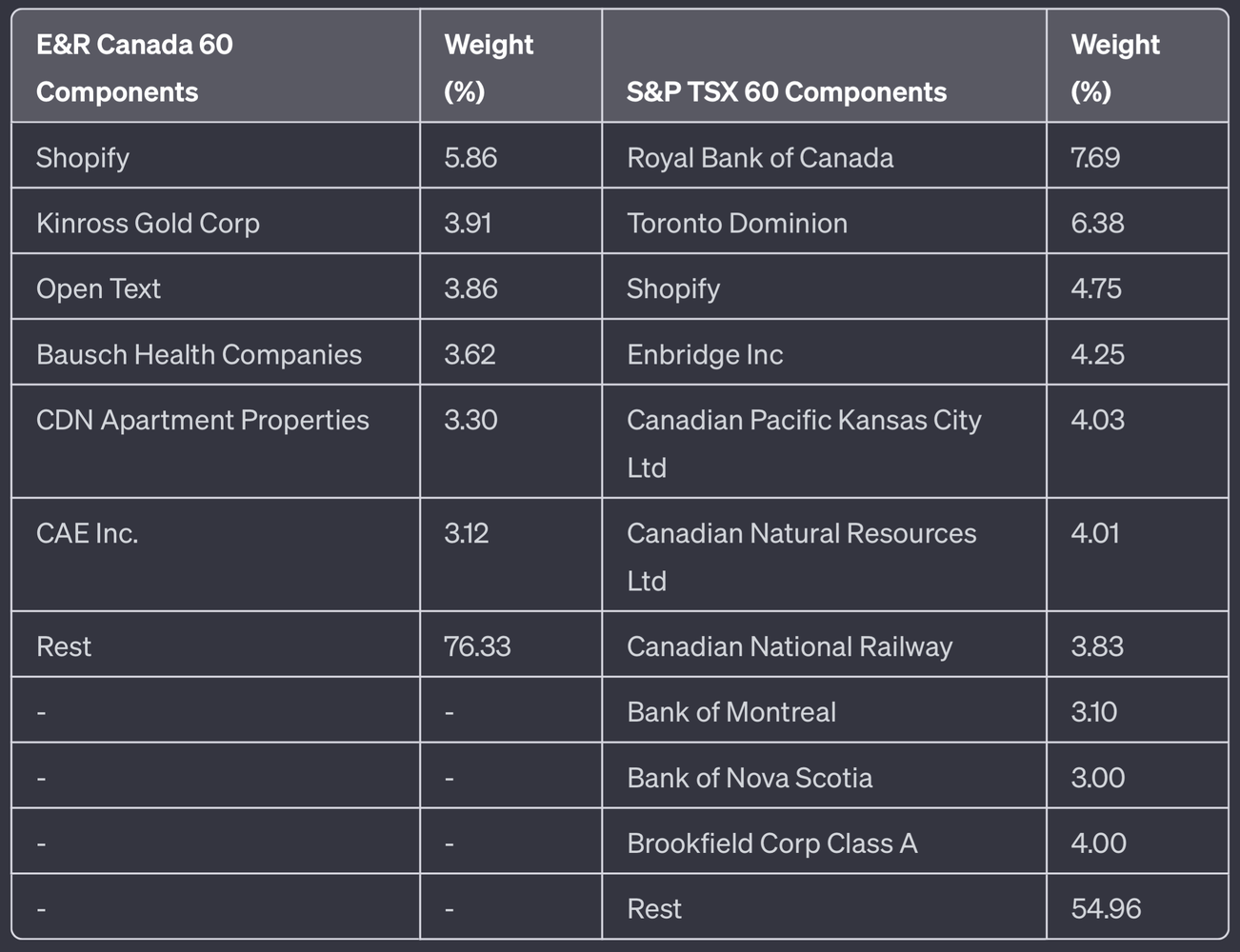Image resolution: width=1240 pixels, height=952 pixels.
Task: Click the 76.33 weight value
Action: click(477, 646)
